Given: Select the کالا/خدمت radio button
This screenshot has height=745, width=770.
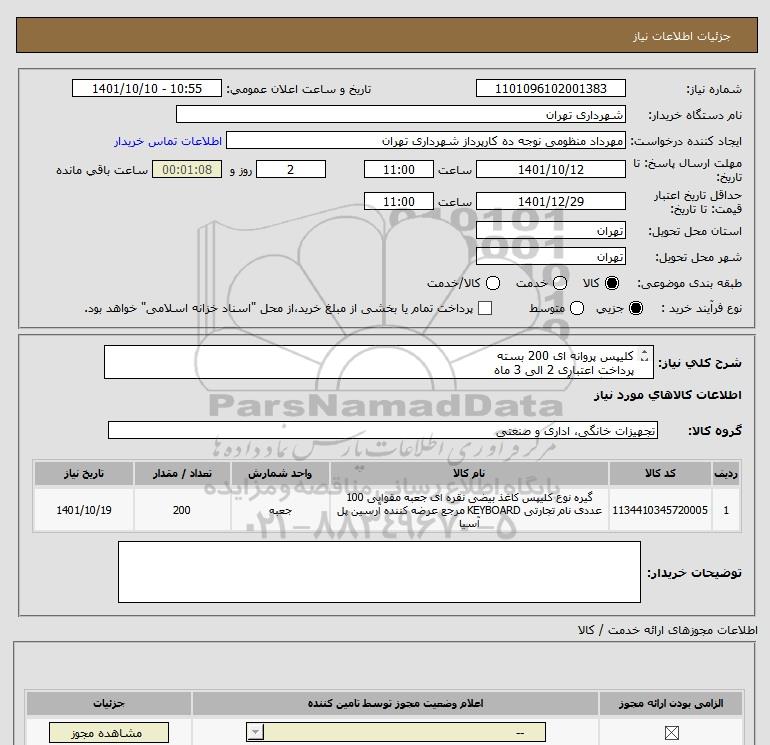Looking at the screenshot, I should point(493,283).
